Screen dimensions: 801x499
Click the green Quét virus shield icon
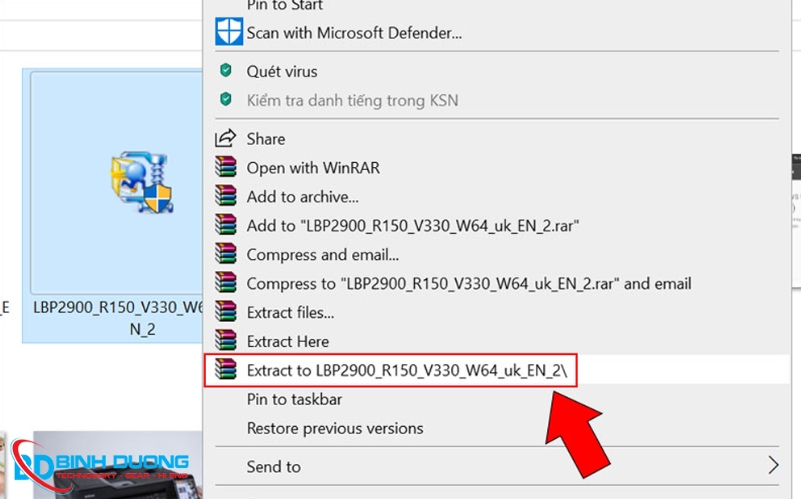click(226, 71)
